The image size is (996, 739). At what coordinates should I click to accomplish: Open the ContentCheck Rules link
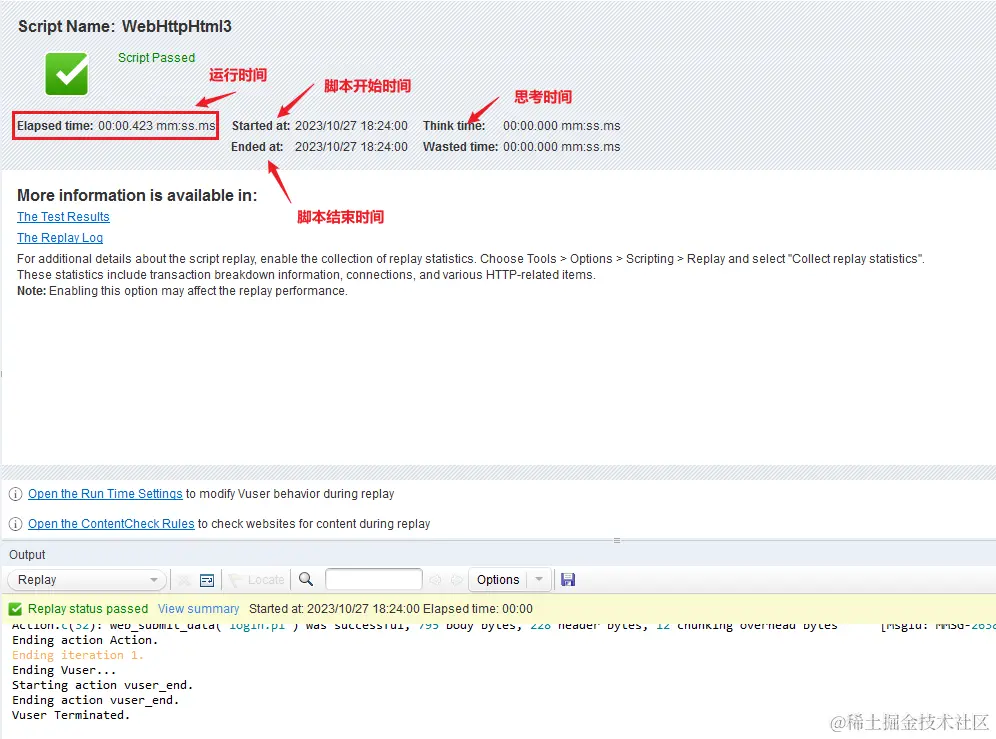click(x=111, y=524)
